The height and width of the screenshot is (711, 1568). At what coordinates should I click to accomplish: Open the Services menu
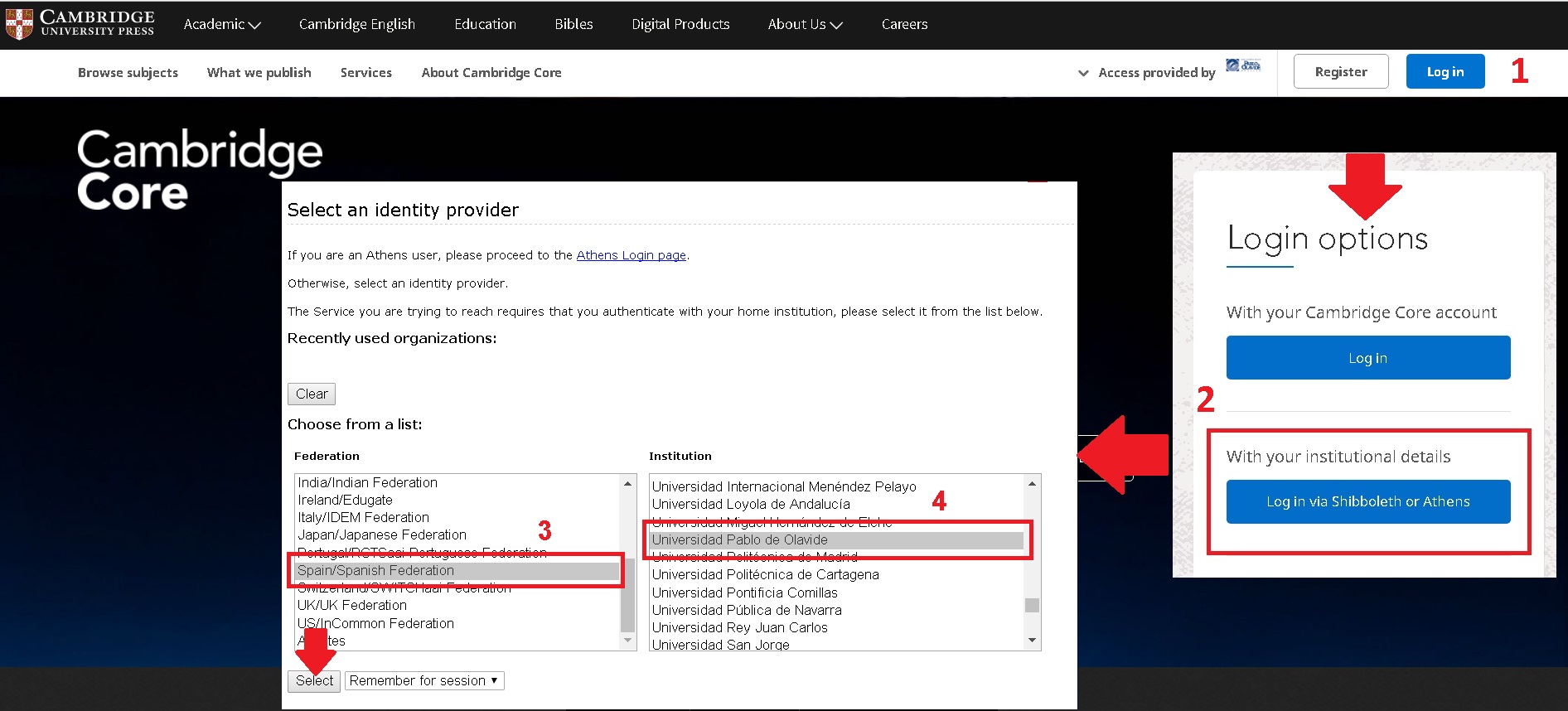[366, 73]
